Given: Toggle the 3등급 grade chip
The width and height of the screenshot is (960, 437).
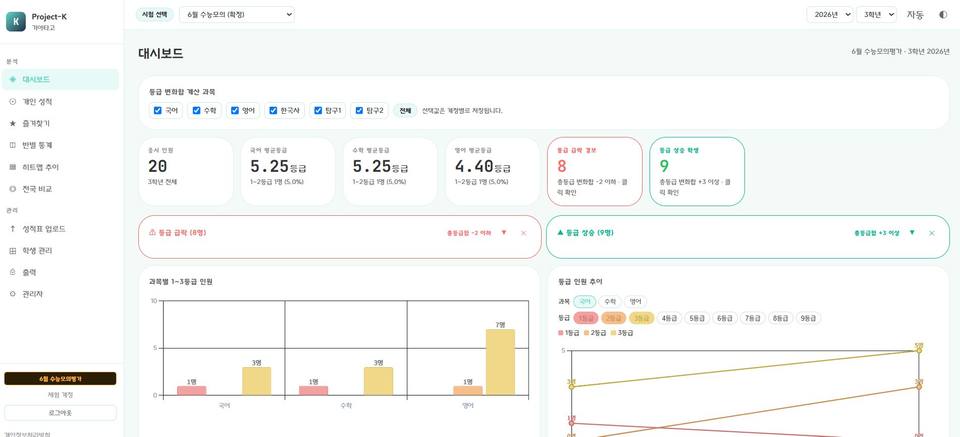Looking at the screenshot, I should (x=641, y=318).
